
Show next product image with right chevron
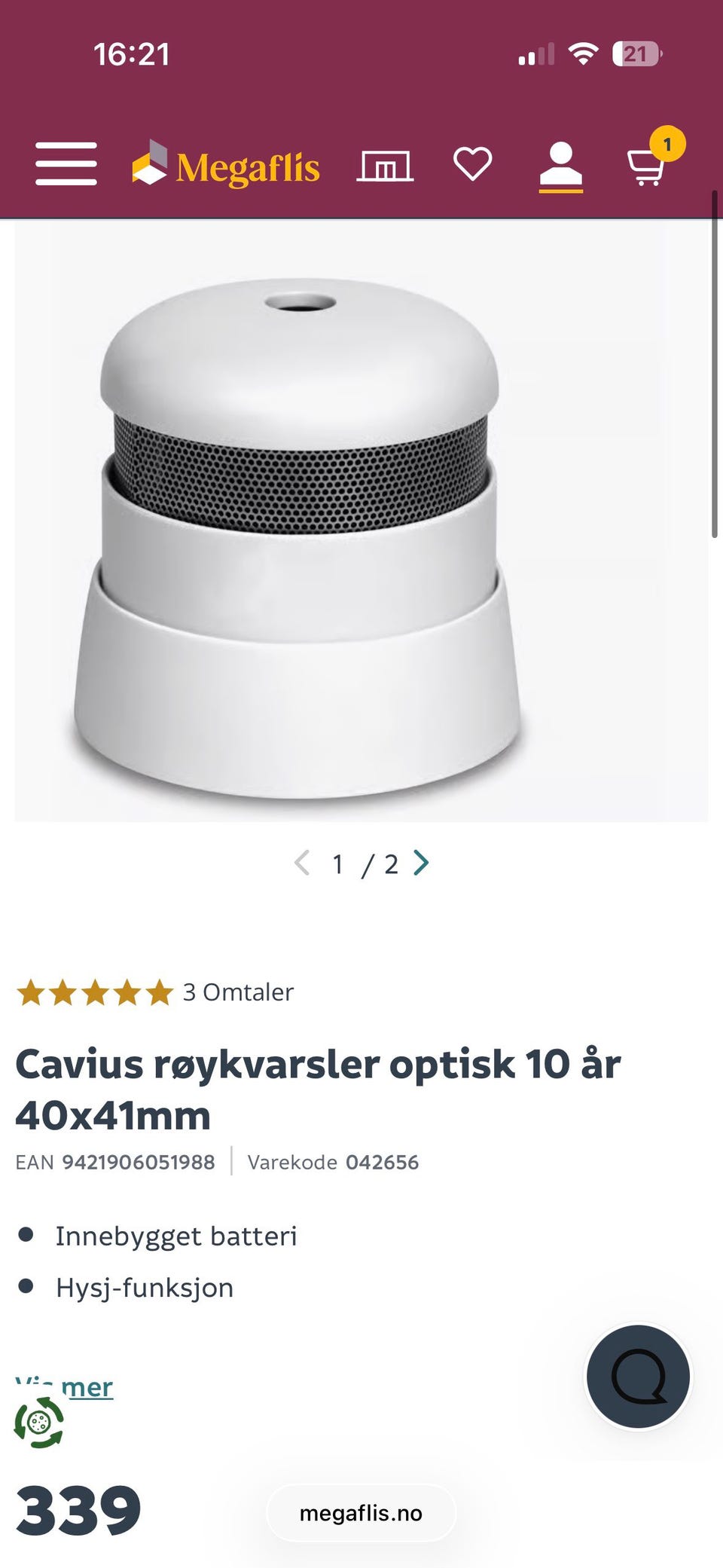pos(422,863)
